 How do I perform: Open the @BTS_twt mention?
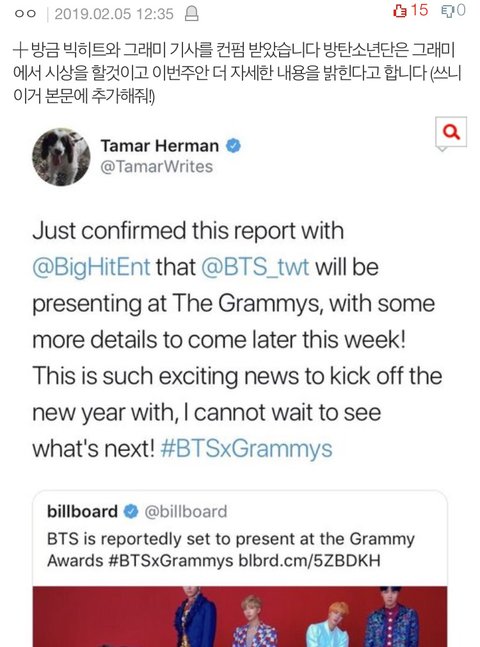click(x=255, y=267)
